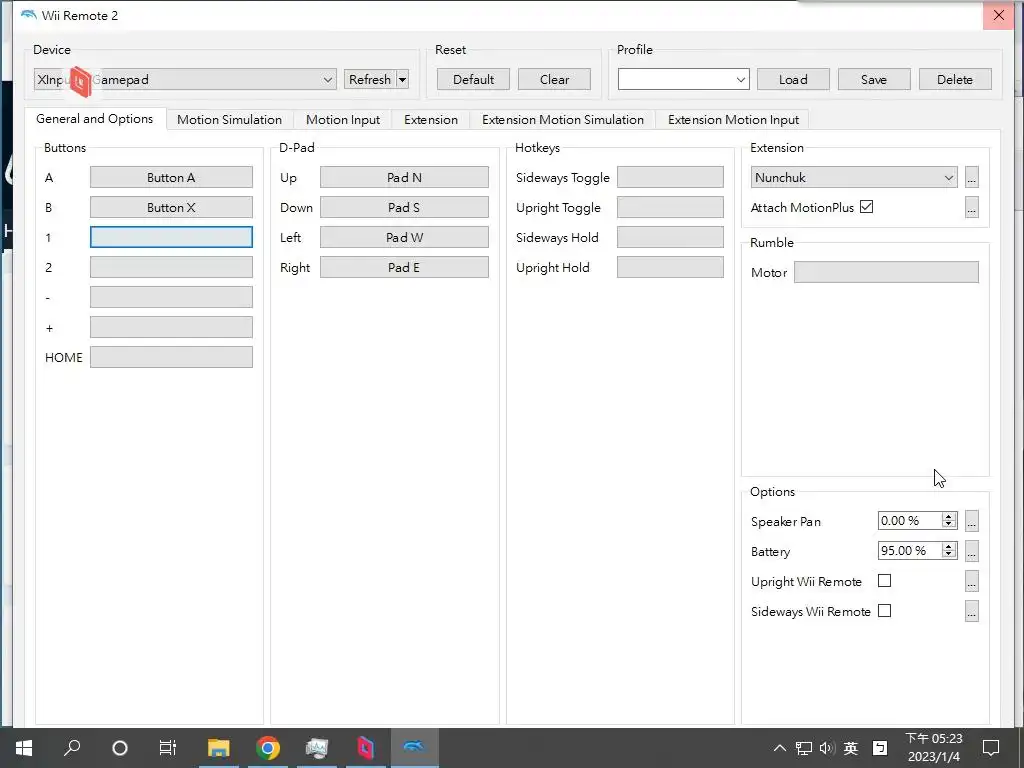Assign Sideways Toggle hotkey
The width and height of the screenshot is (1024, 768).
(670, 178)
